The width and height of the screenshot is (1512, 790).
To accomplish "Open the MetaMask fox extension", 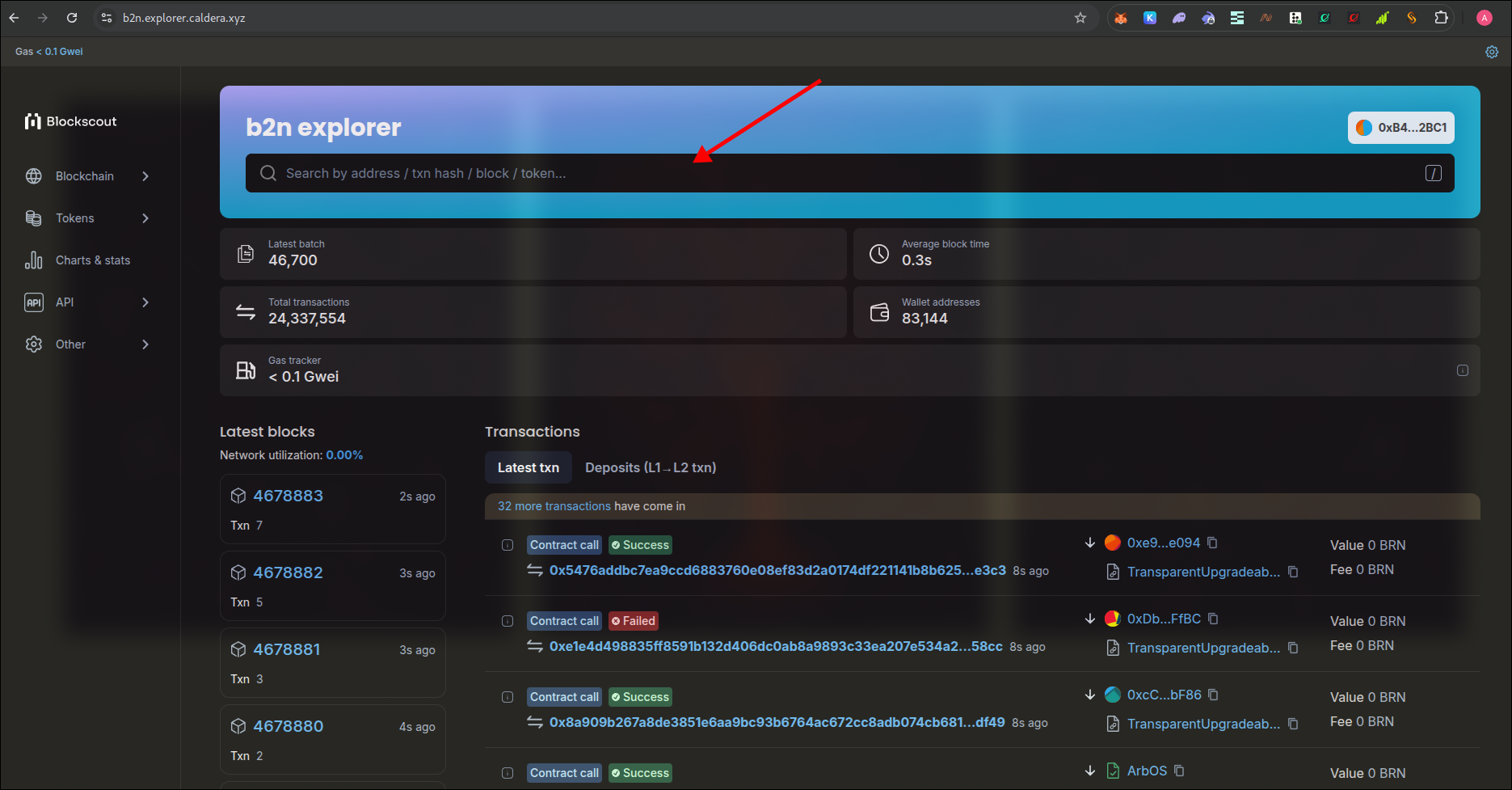I will (x=1121, y=18).
